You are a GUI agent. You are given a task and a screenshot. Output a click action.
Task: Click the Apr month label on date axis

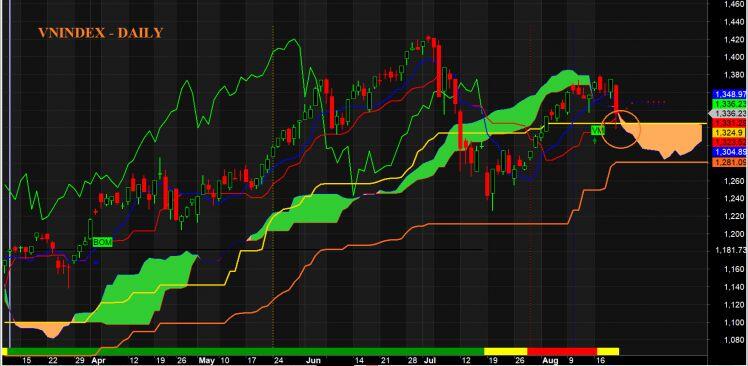pos(98,360)
